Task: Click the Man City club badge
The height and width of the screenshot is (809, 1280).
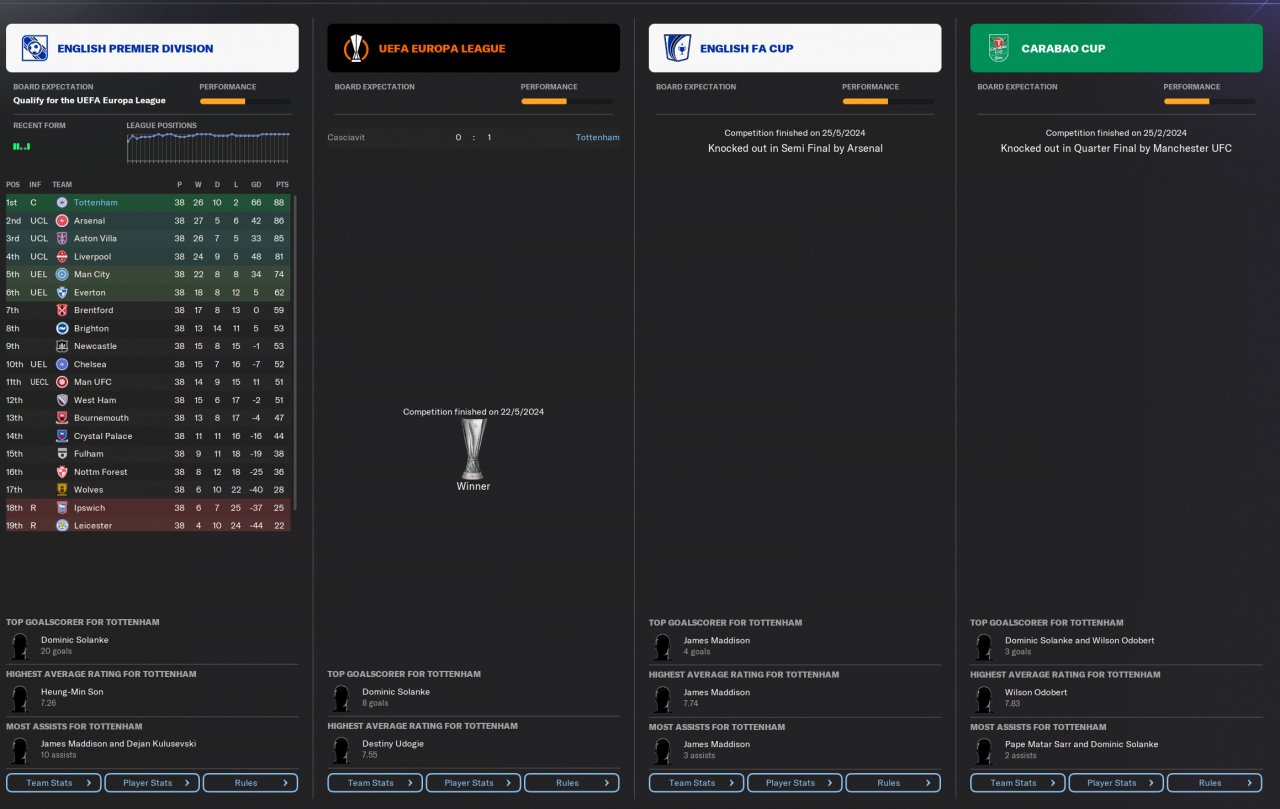Action: [62, 275]
